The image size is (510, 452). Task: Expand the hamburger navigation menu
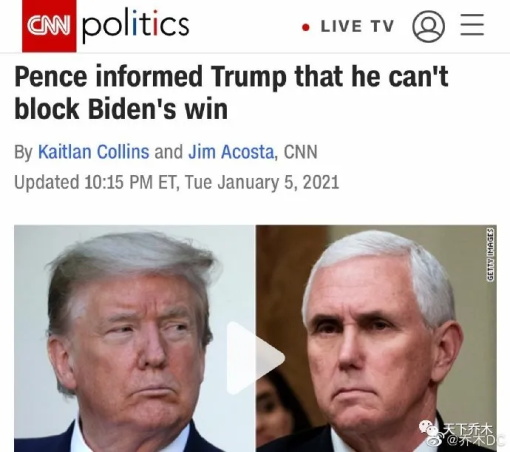472,24
